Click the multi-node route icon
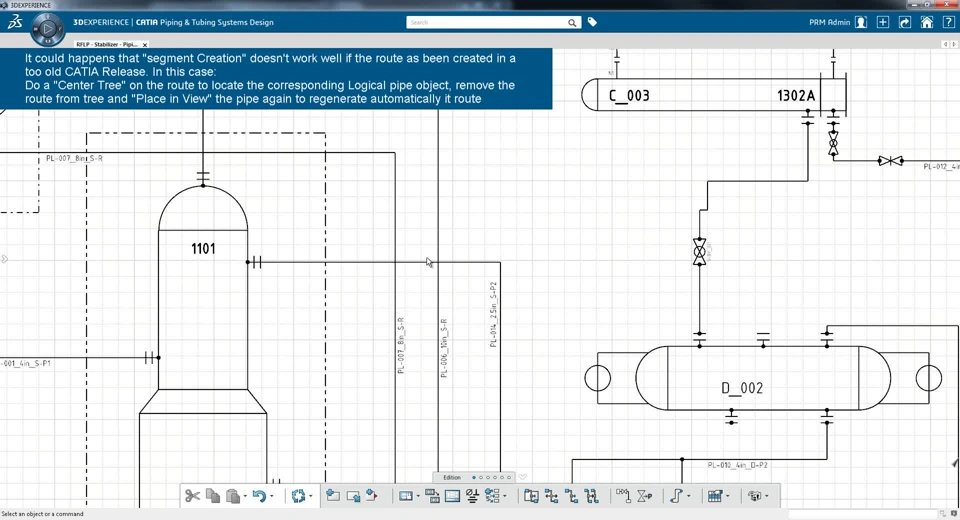This screenshot has width=960, height=520. click(591, 496)
